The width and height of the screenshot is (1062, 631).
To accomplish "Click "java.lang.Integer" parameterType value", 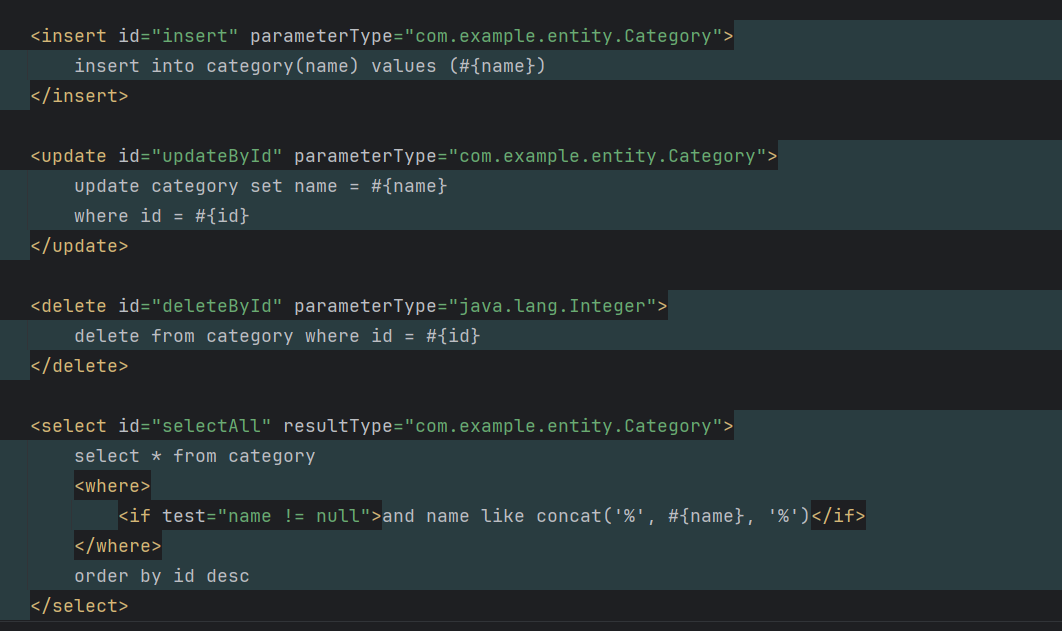I will [552, 306].
